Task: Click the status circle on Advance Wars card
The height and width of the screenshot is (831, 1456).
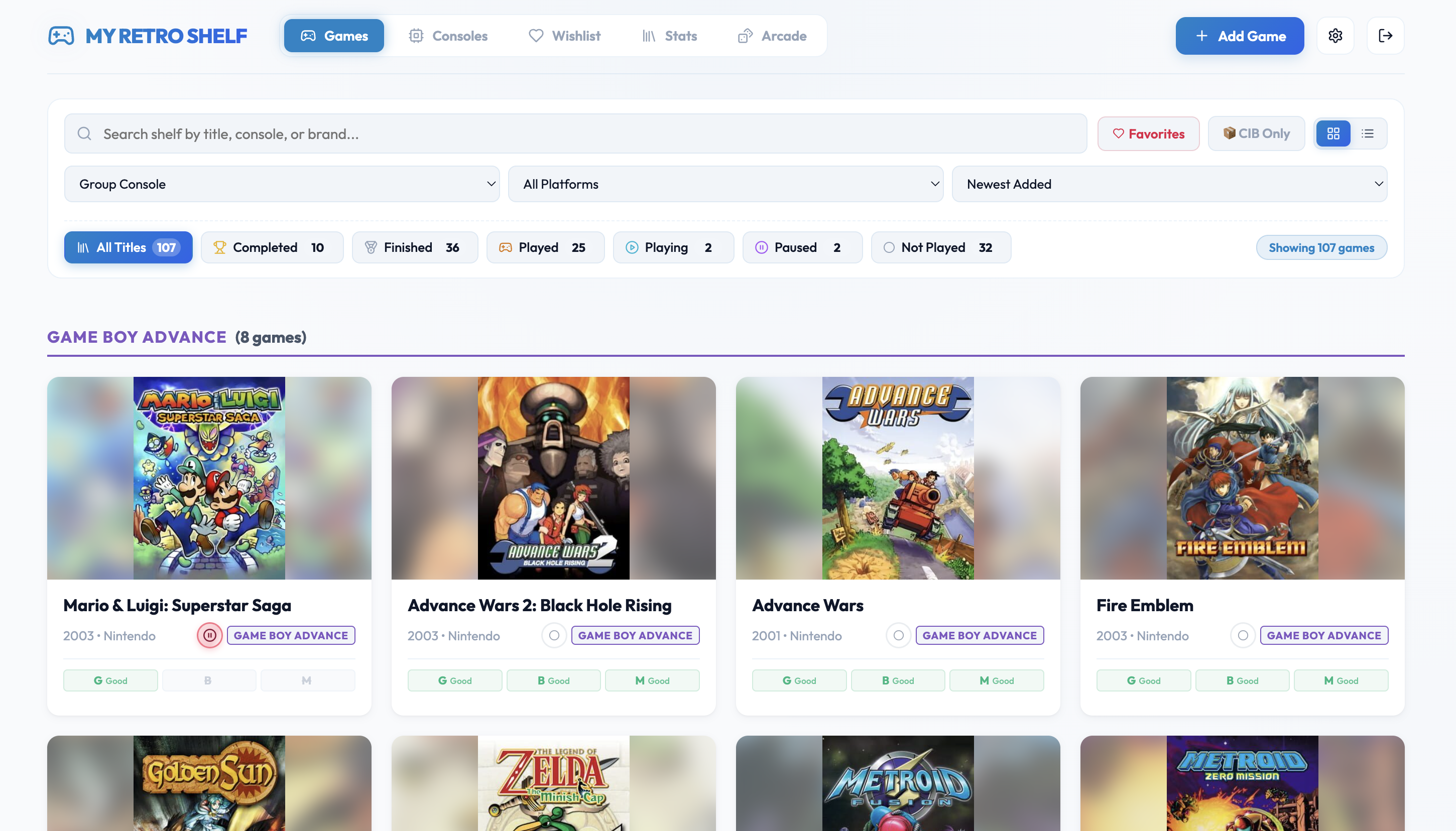Action: point(898,635)
